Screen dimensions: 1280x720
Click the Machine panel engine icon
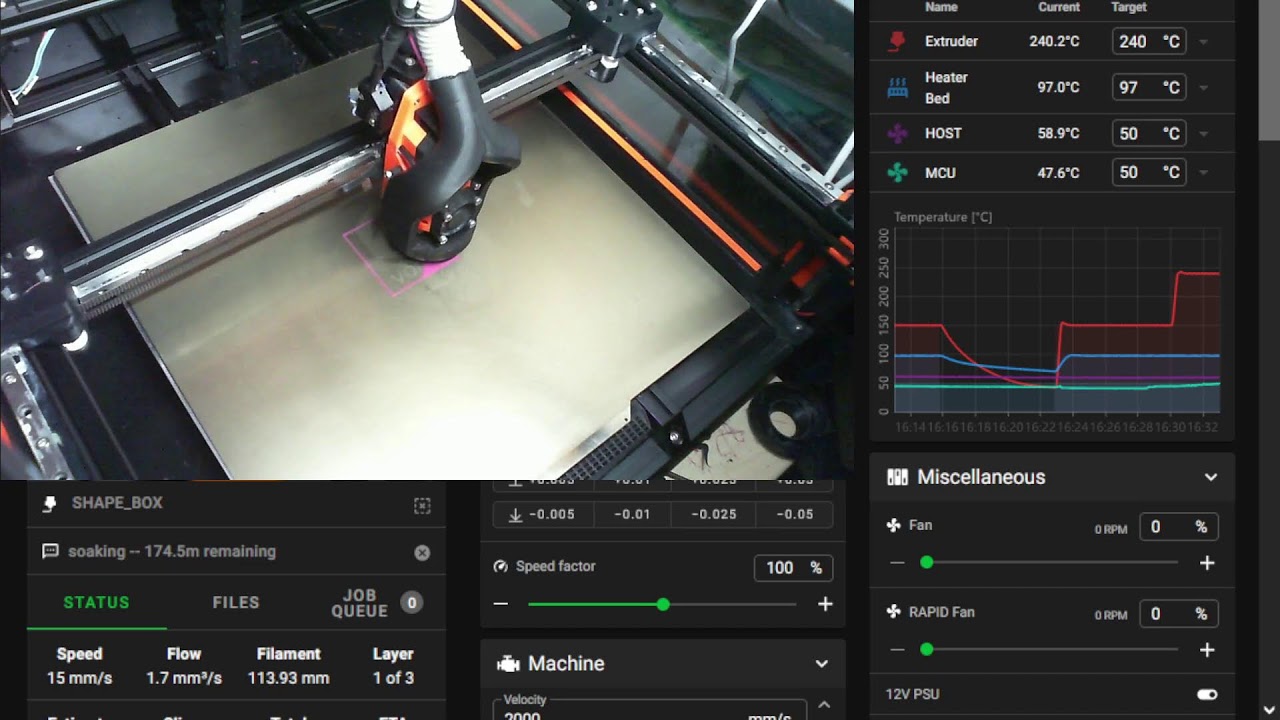point(508,663)
